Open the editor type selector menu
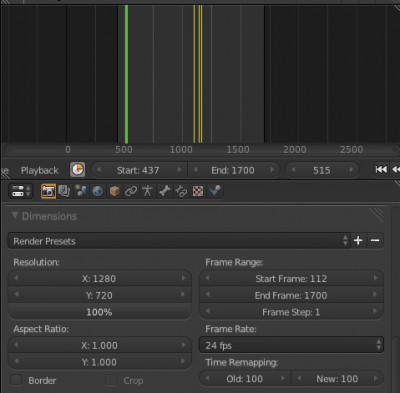The image size is (400, 393). coord(21,191)
